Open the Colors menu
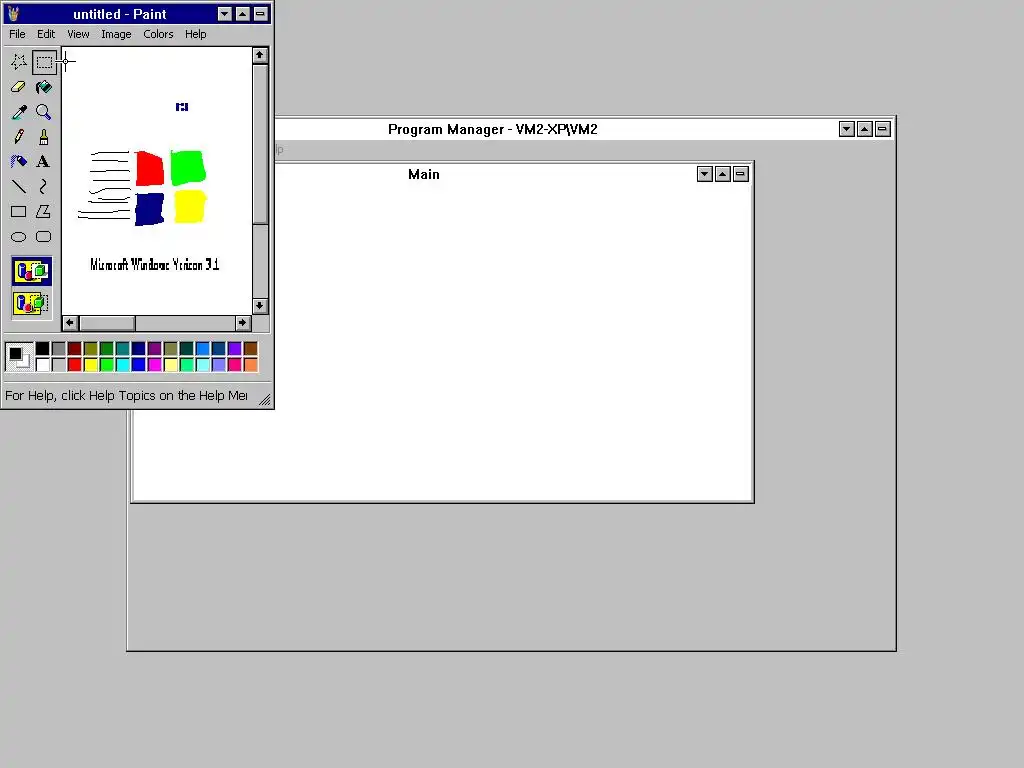The image size is (1024, 768). click(158, 34)
